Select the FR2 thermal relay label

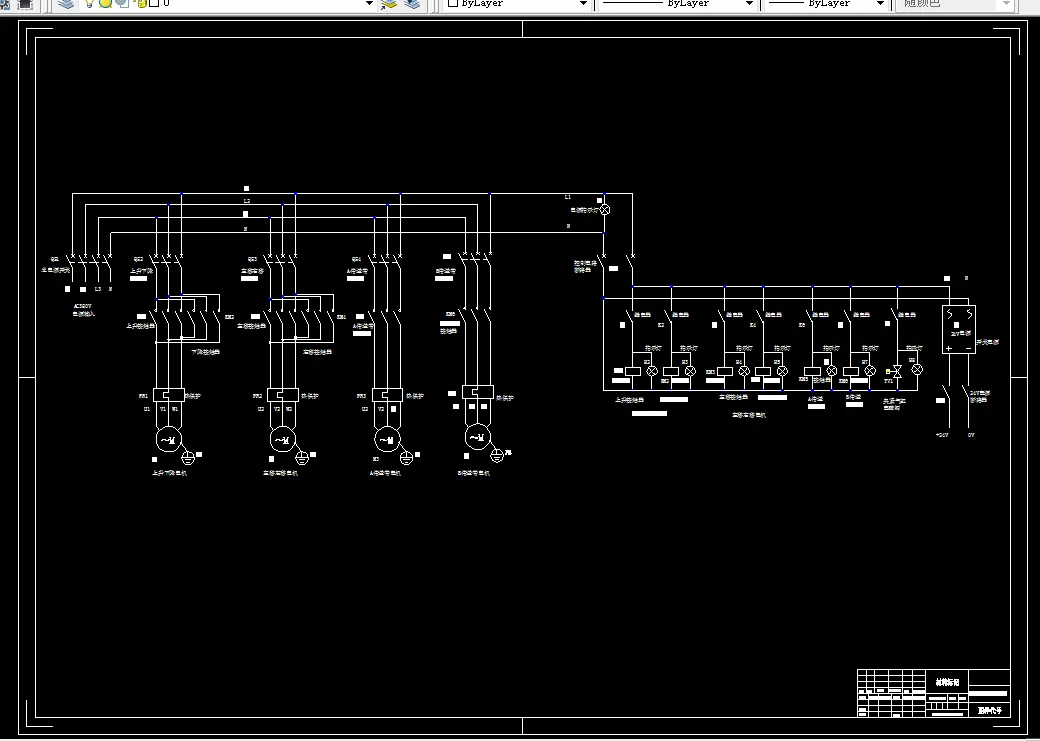pos(257,395)
